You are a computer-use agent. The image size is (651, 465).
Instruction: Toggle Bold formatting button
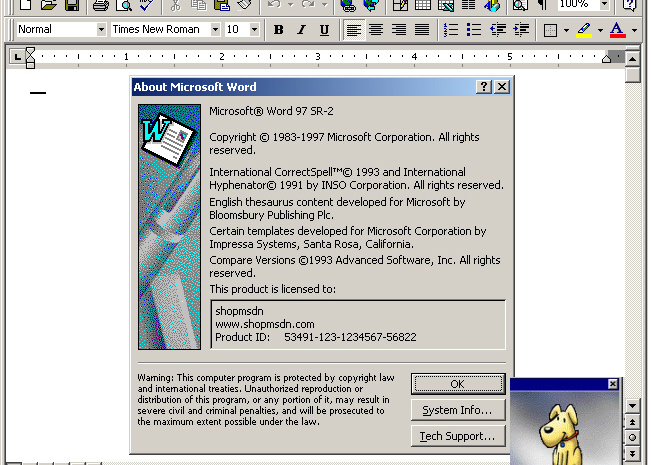(x=279, y=30)
